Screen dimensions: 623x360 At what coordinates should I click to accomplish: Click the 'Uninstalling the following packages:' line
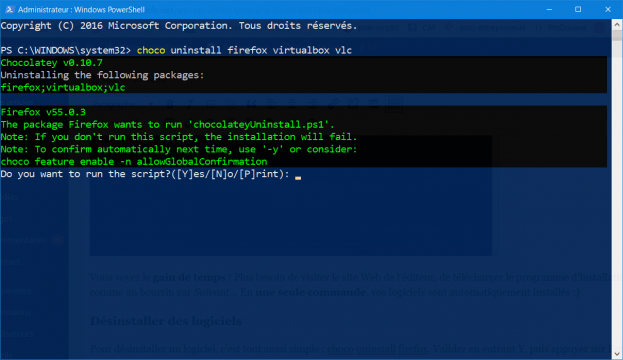[x=102, y=75]
